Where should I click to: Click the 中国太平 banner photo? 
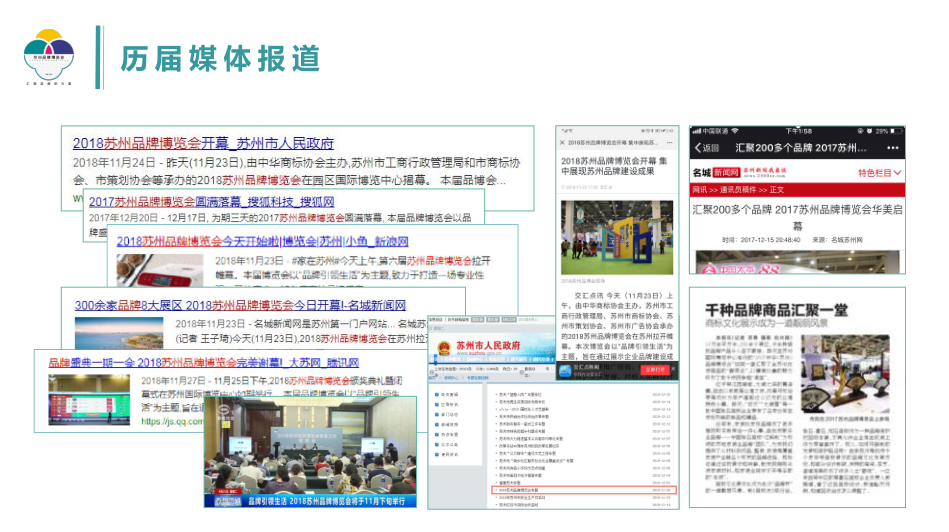pos(798,262)
